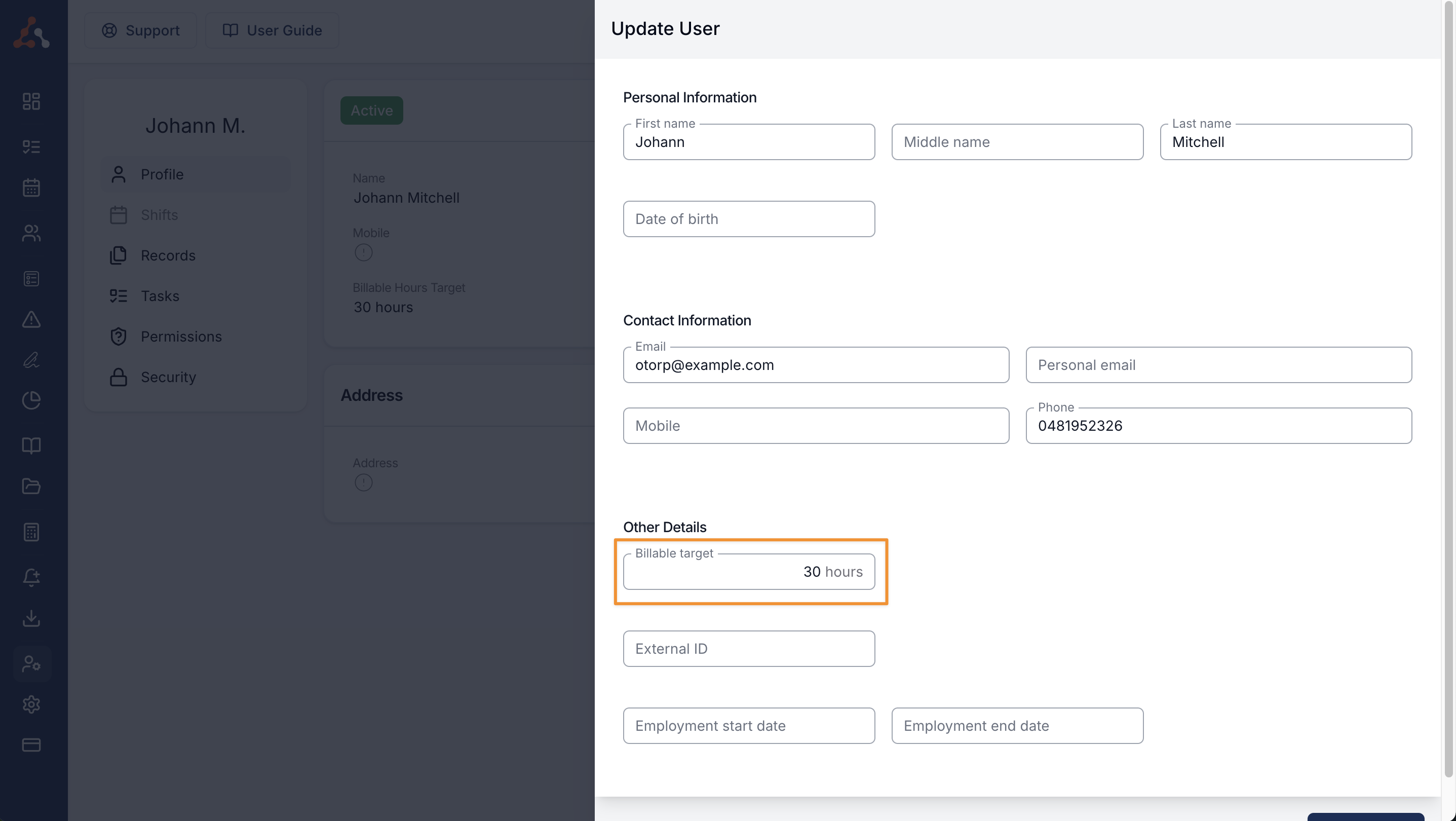Open the Employment start date field
Screen dimensions: 1456x821
tap(749, 725)
